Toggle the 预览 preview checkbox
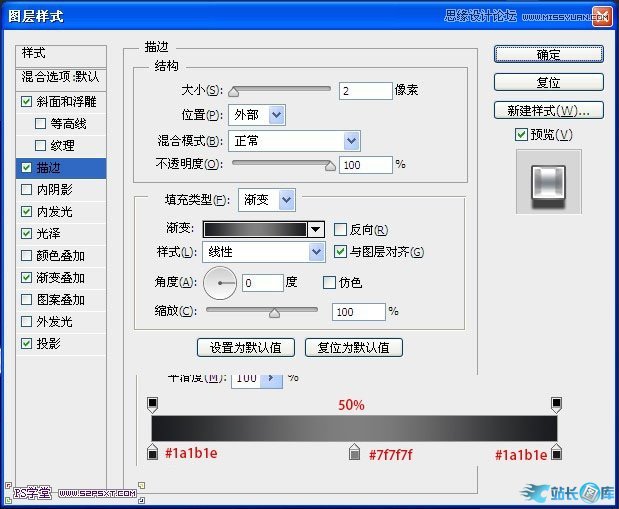 tap(521, 135)
